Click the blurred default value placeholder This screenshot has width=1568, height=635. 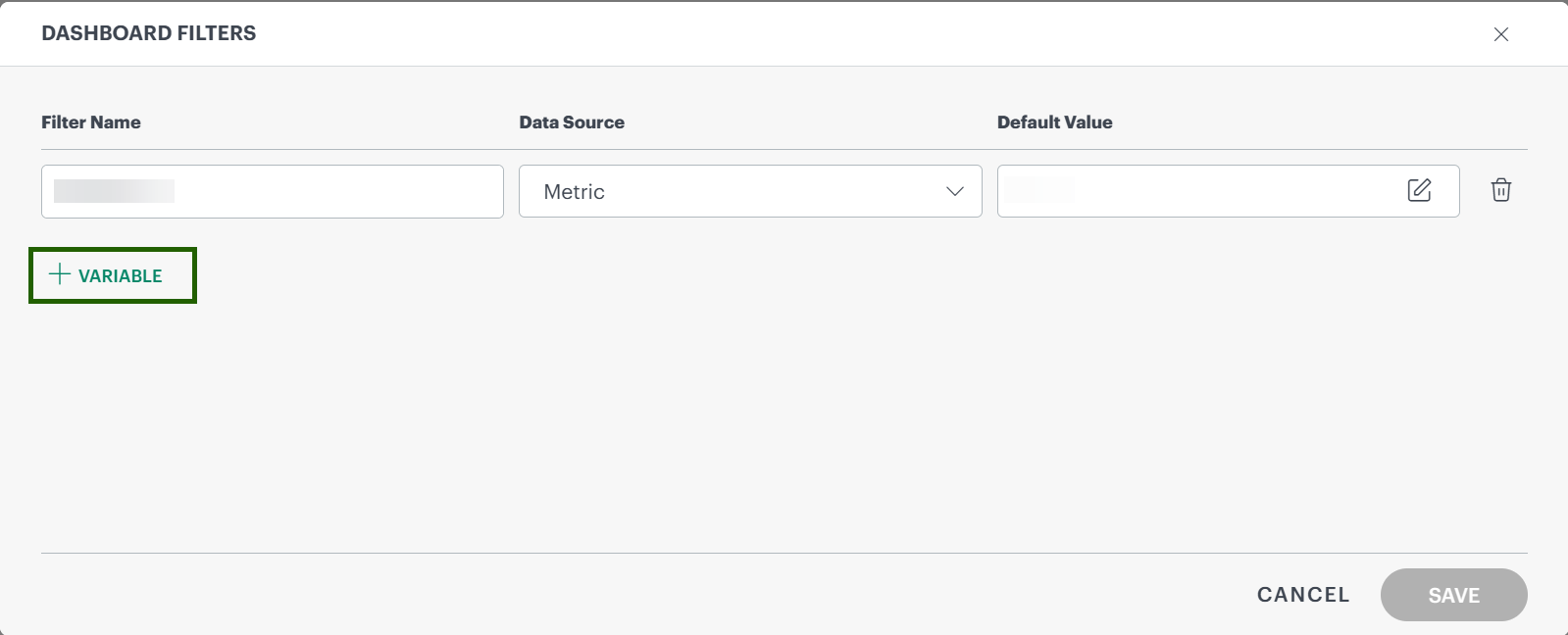pos(1039,190)
